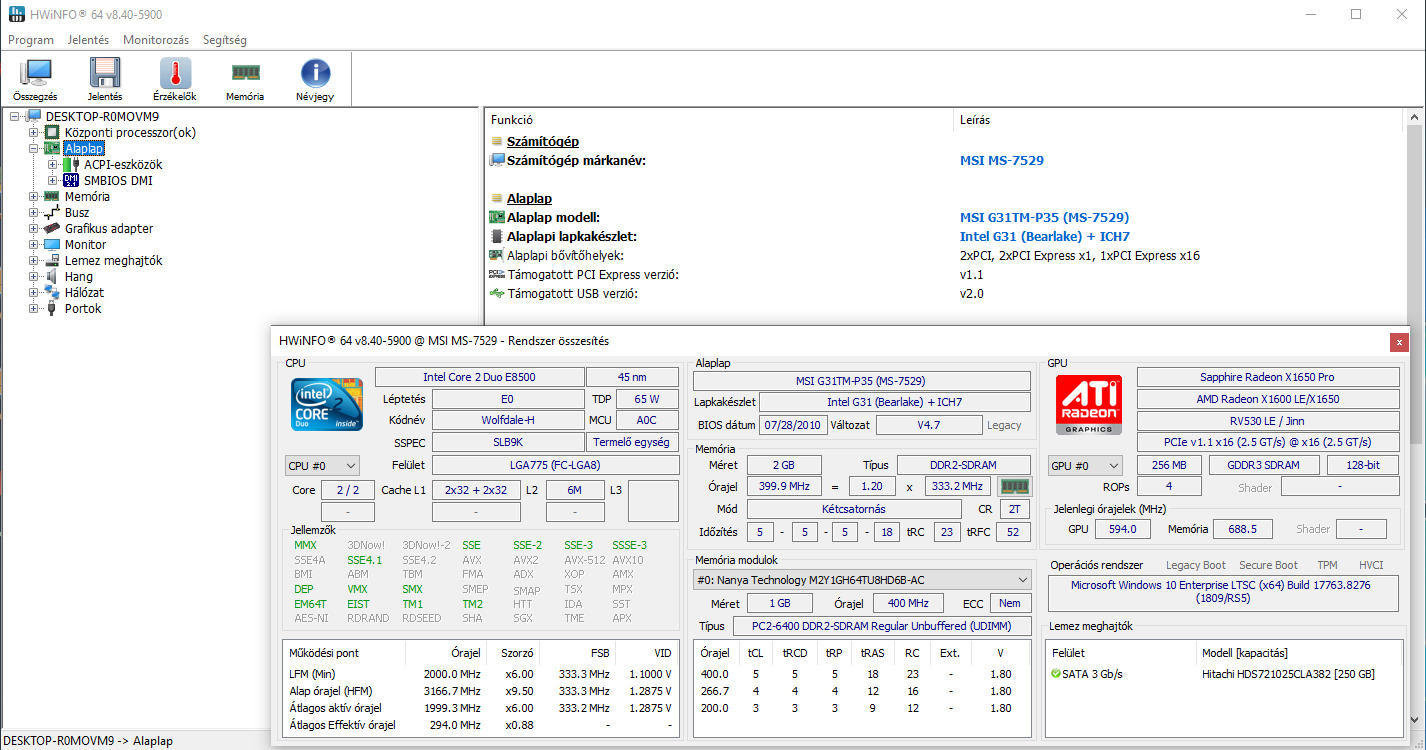
Task: Select Grafikus adapter in the tree
Action: [109, 229]
